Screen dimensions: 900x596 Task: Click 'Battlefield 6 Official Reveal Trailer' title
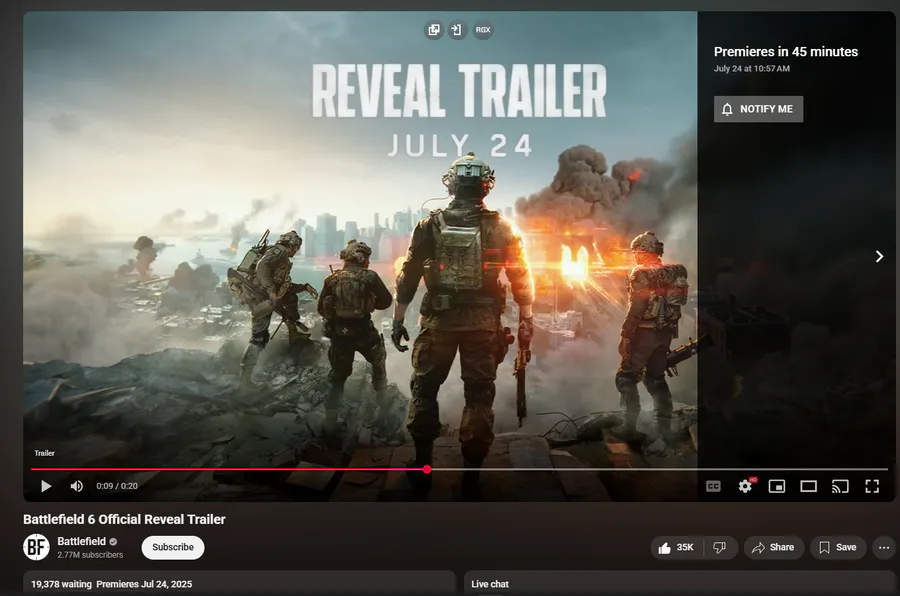coord(124,519)
